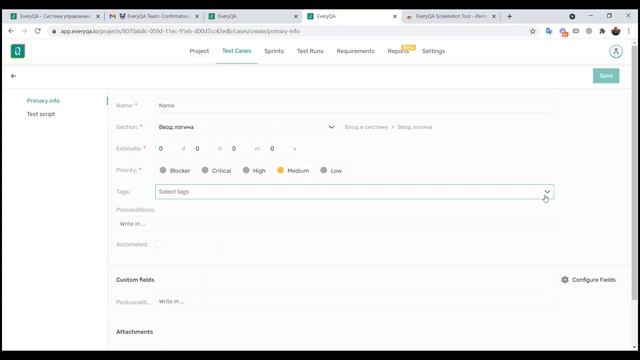Open a new browser tab with plus icon
Viewport: 640px width, 360px height.
click(x=509, y=16)
